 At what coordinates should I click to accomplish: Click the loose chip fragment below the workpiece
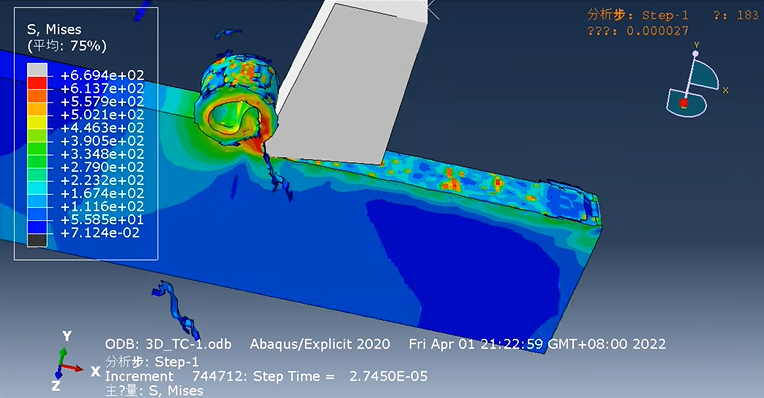(x=177, y=309)
